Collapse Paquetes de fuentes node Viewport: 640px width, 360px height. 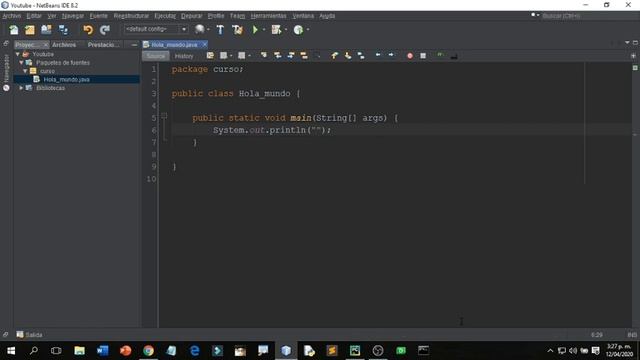(21, 62)
